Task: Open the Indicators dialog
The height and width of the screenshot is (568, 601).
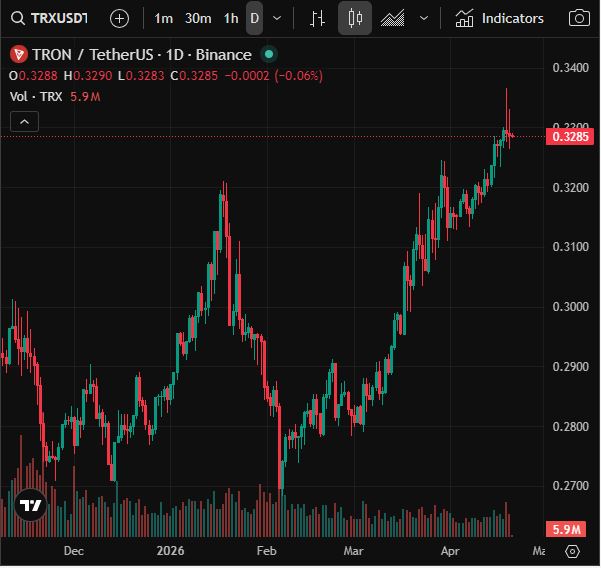Action: 499,18
